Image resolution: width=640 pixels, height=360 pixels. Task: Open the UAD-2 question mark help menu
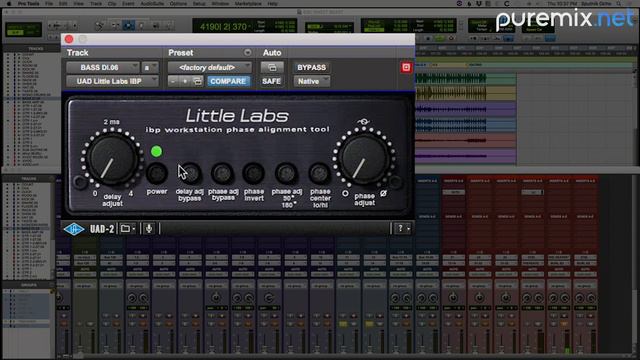[402, 229]
